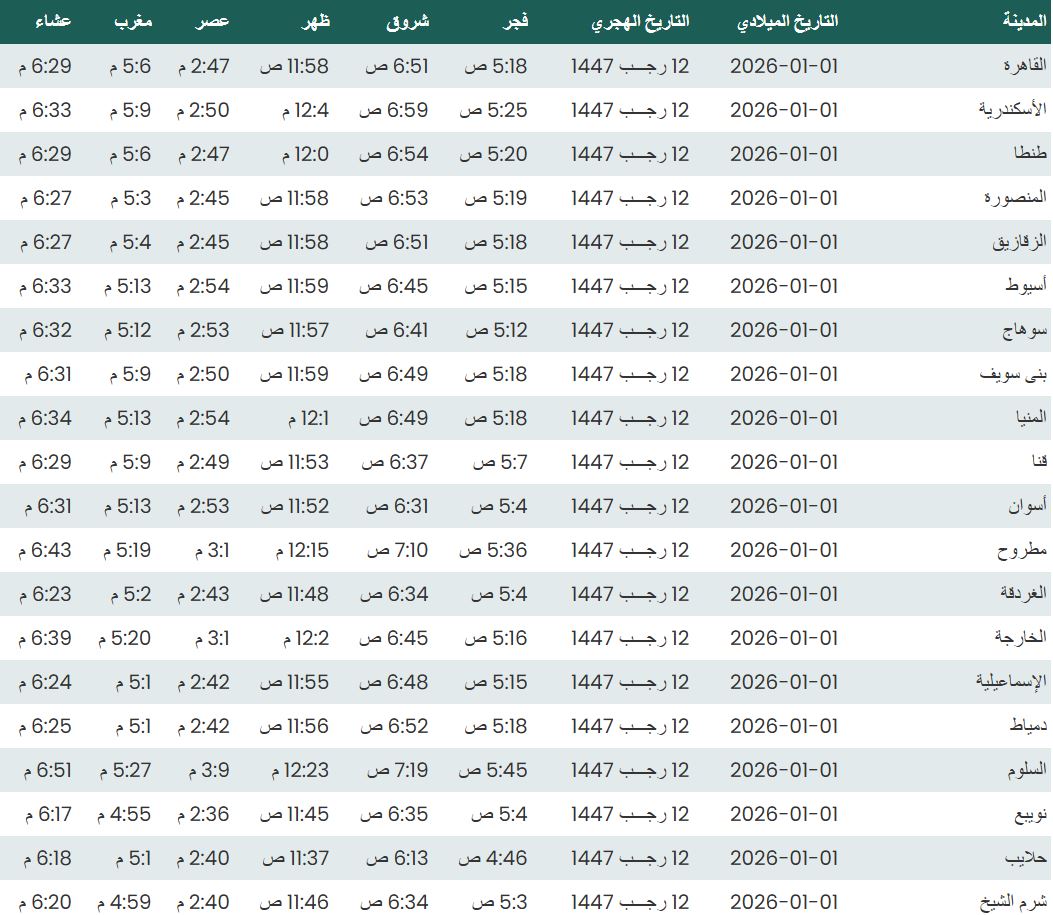The height and width of the screenshot is (915, 1053).
Task: Click Fajr time 5:20 ص for طنطا
Action: 494,154
